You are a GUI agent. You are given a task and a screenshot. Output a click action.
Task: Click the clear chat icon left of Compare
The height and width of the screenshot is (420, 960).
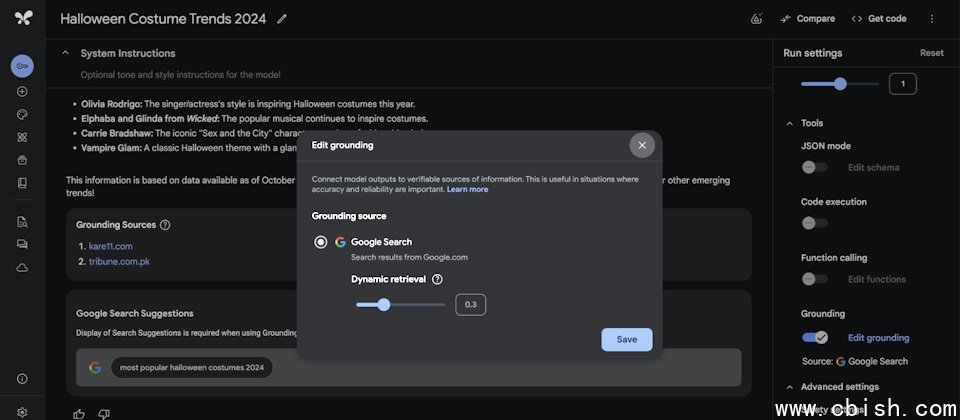757,19
